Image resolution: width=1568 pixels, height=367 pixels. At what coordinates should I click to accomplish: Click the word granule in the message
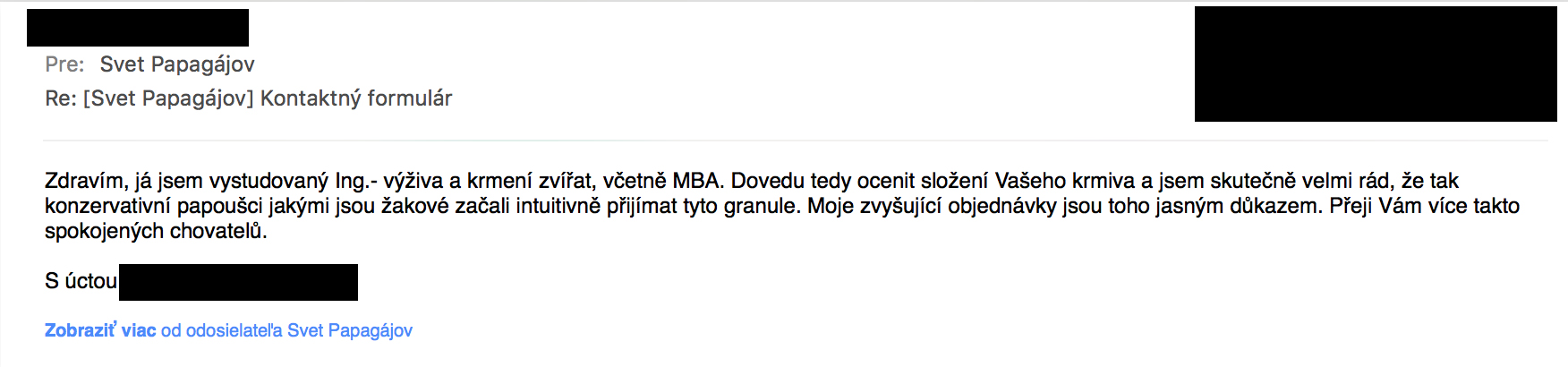click(x=761, y=206)
